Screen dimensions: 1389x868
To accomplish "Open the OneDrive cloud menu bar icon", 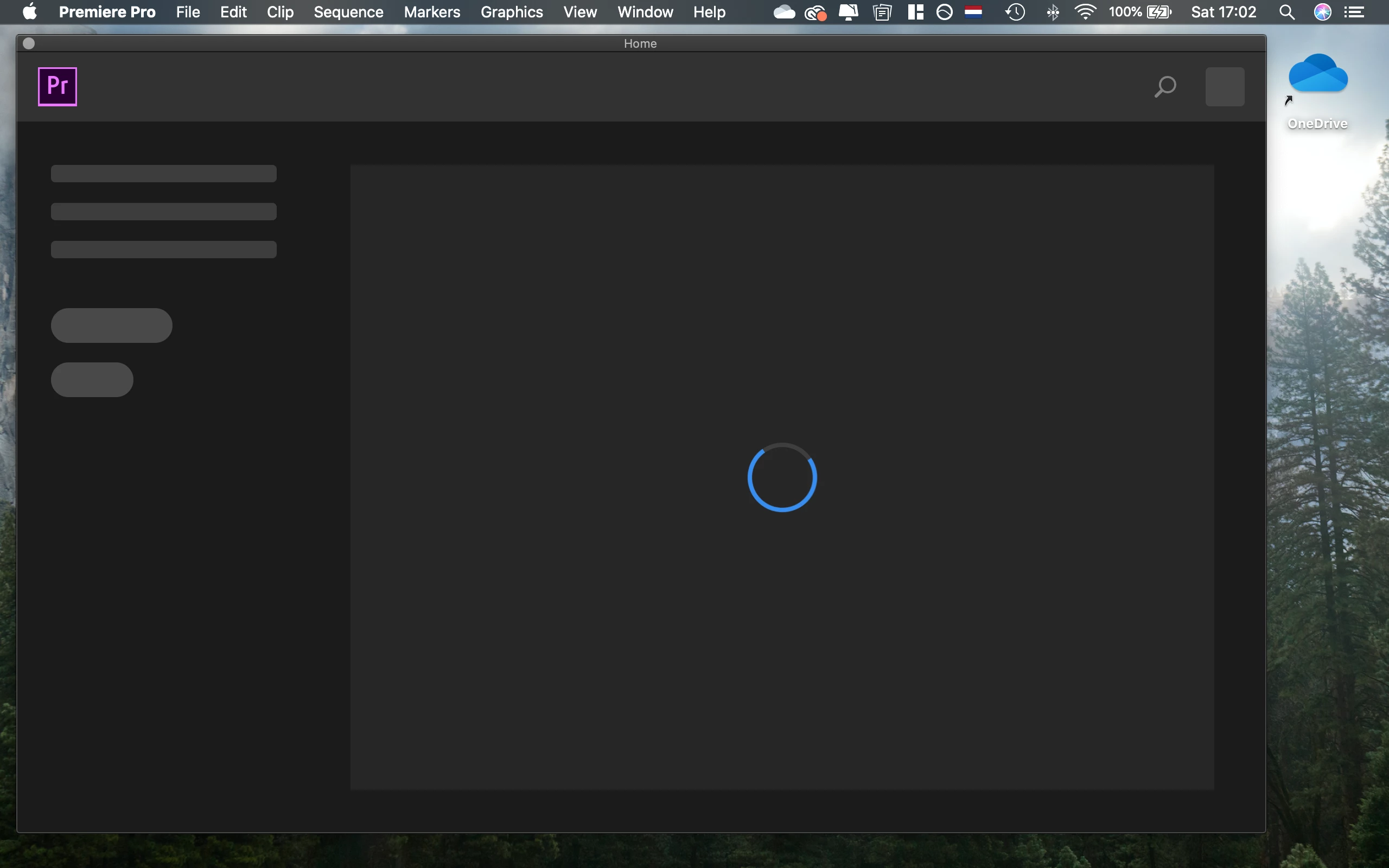I will point(783,12).
